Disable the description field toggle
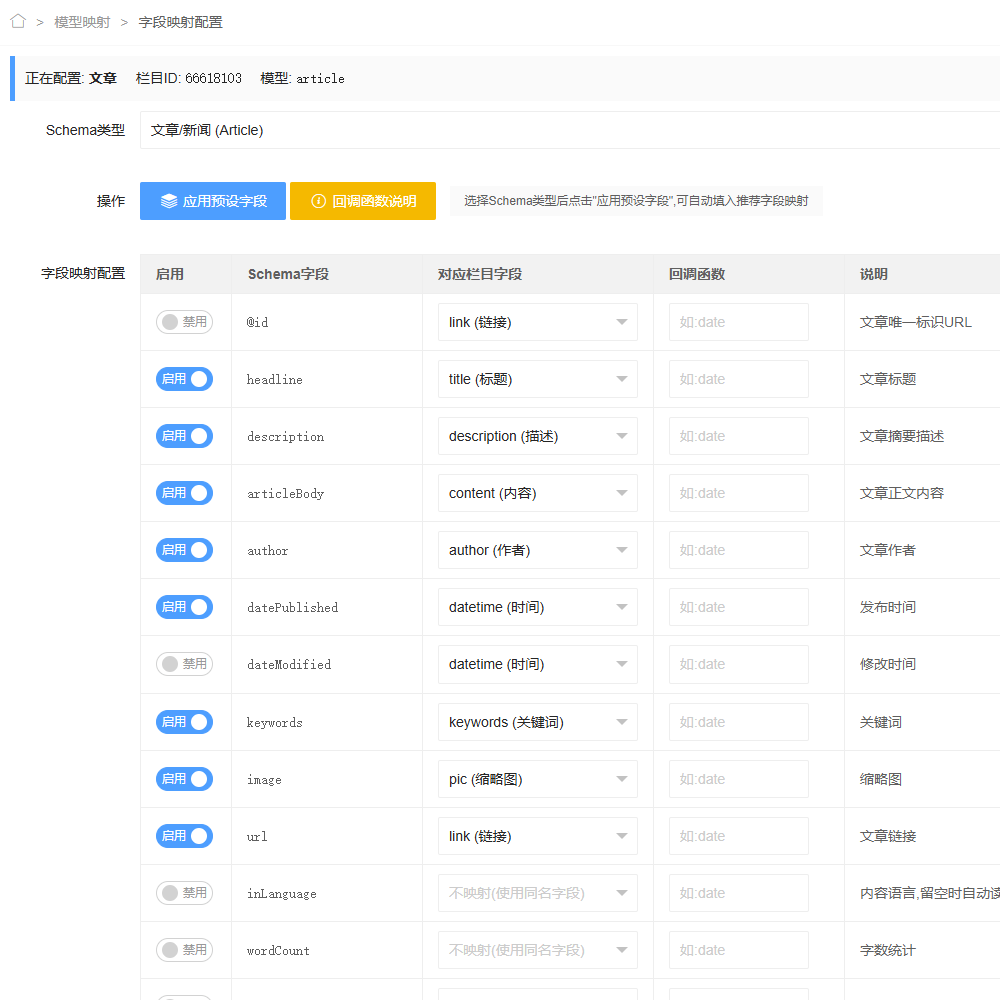1000x1000 pixels. pyautogui.click(x=184, y=436)
